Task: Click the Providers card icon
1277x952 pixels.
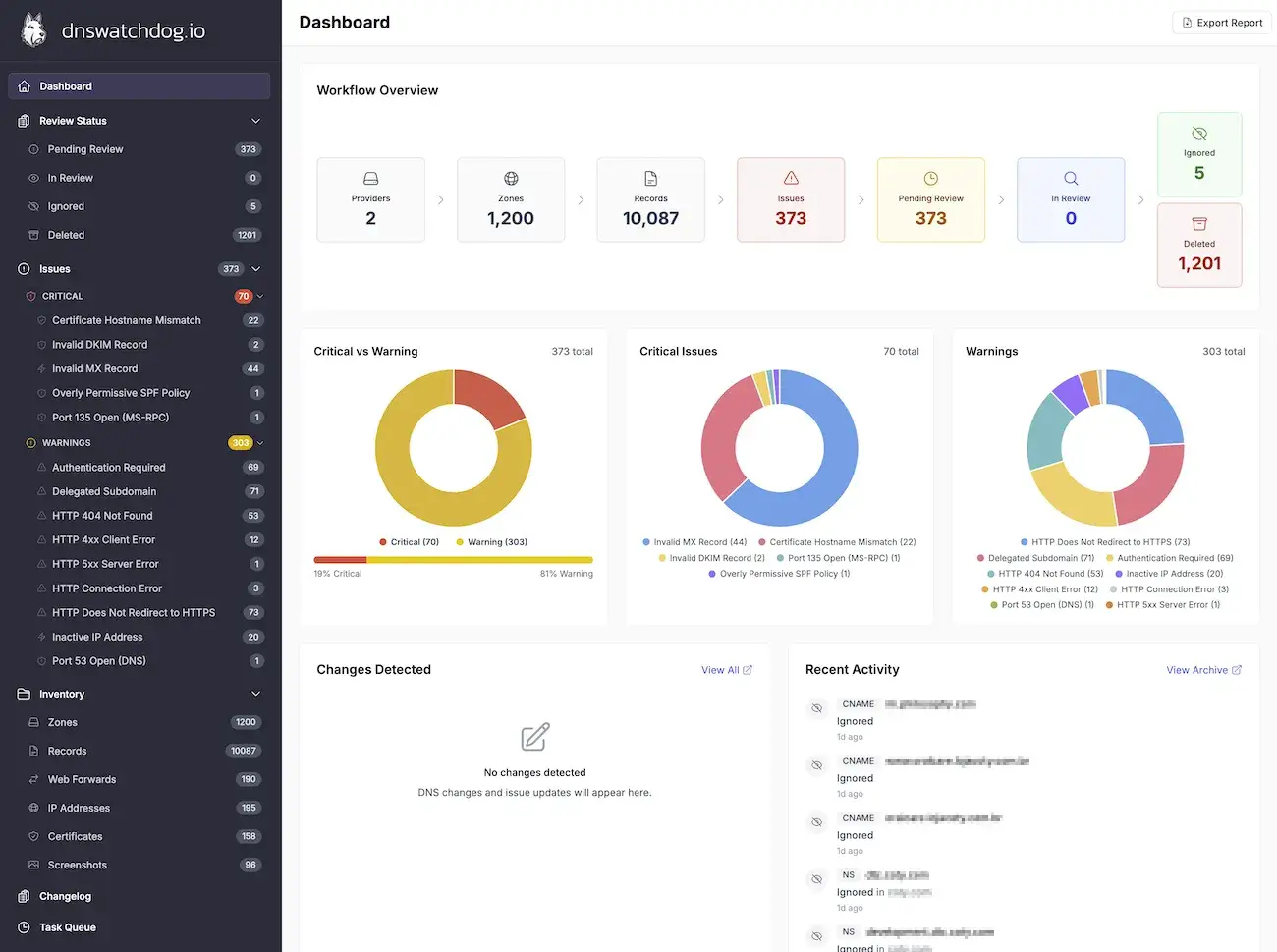Action: pos(370,179)
